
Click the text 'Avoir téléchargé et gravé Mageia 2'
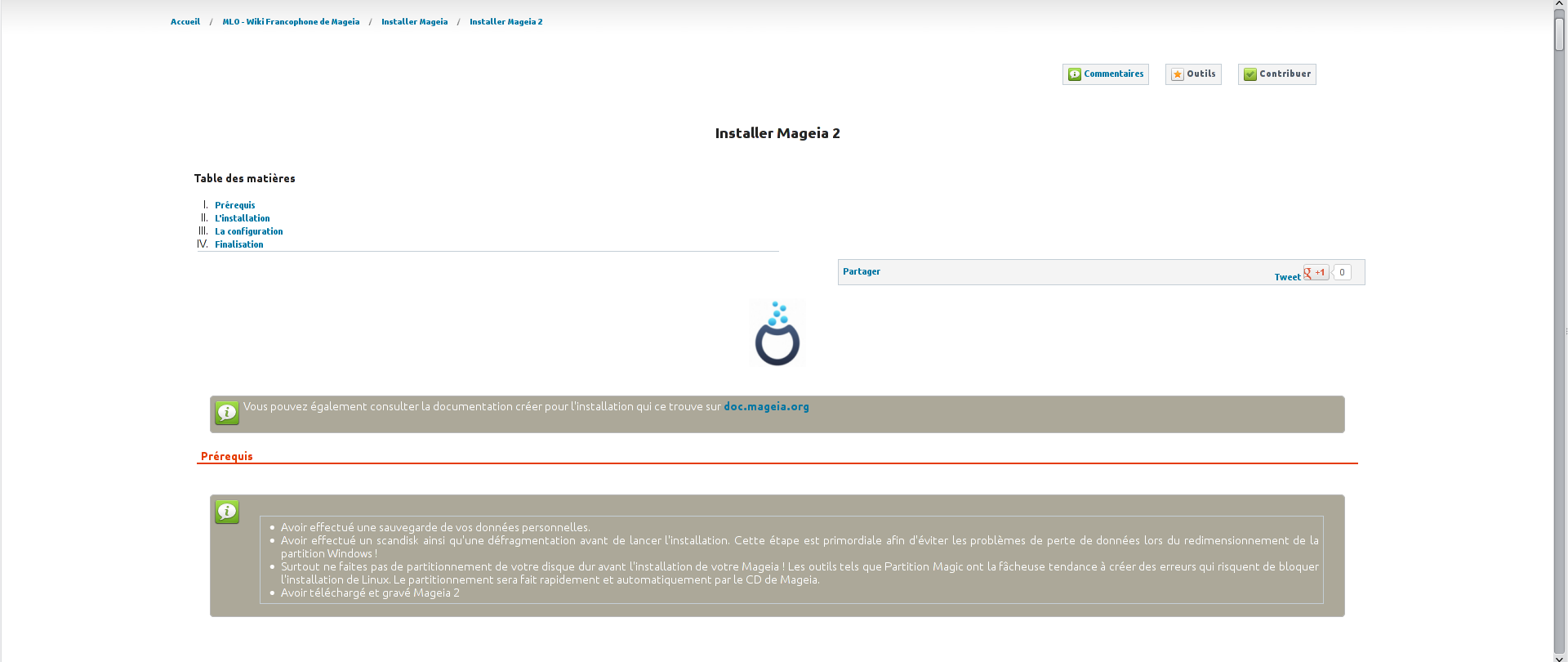point(370,593)
